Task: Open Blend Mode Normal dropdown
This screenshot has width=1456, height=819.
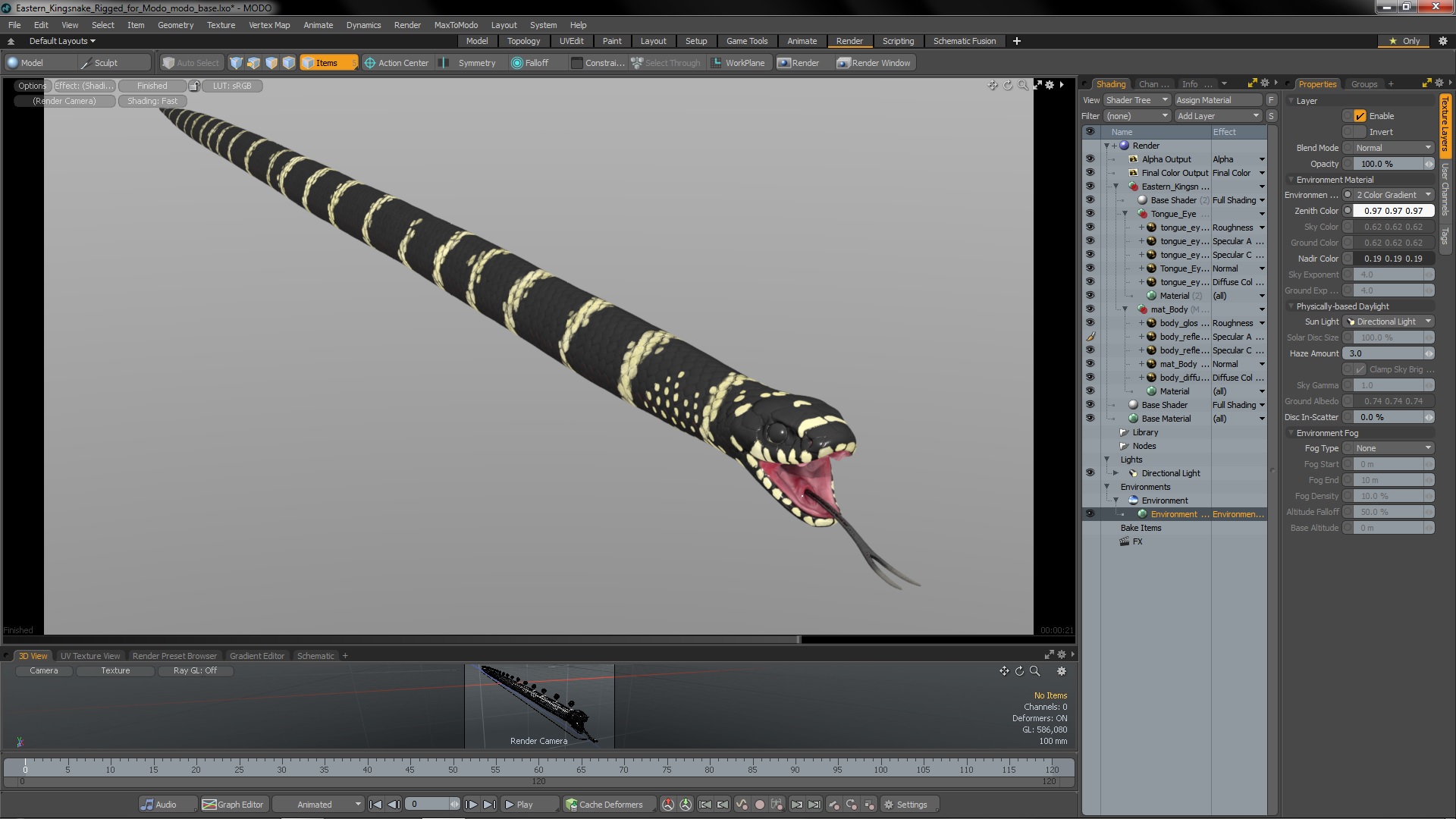Action: (1393, 148)
